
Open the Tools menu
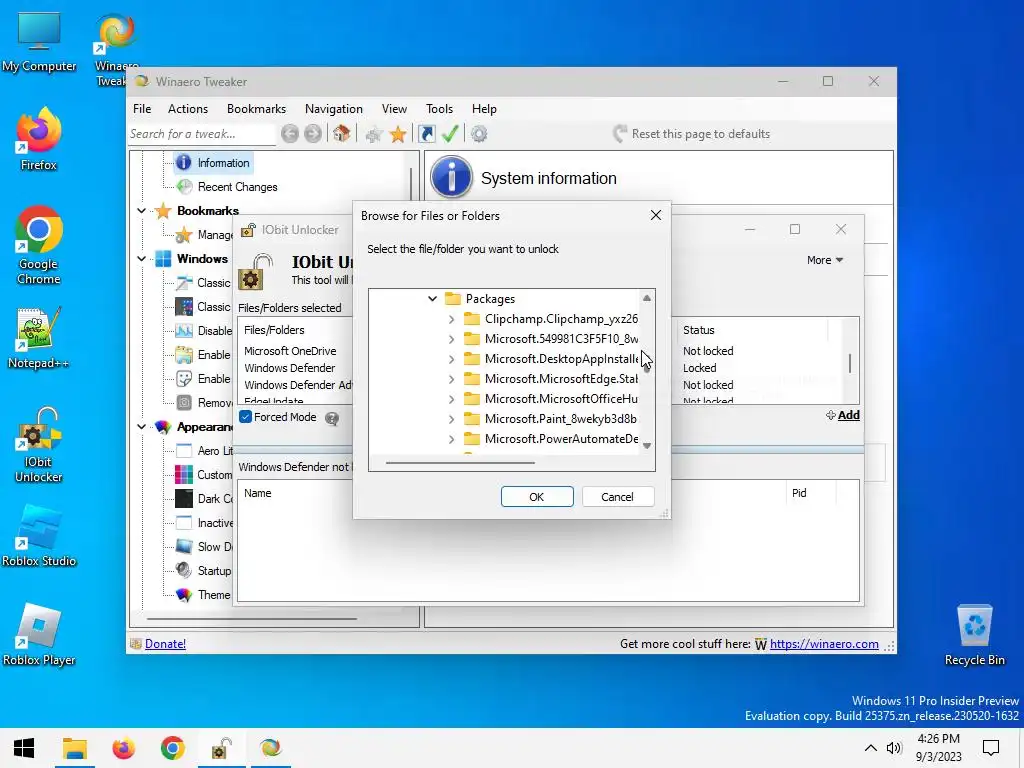pyautogui.click(x=439, y=109)
